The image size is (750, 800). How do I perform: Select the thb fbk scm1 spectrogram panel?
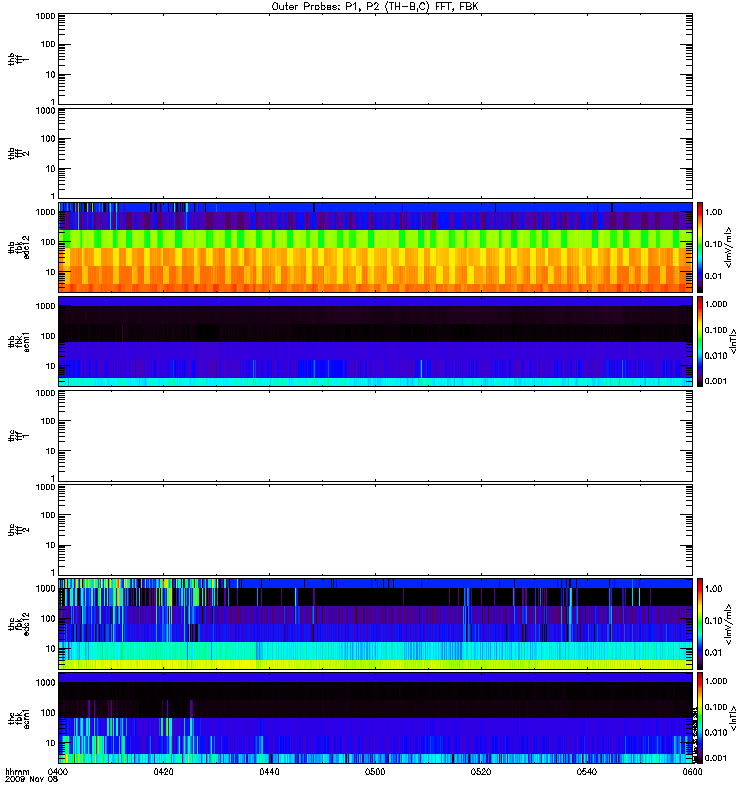pos(376,341)
